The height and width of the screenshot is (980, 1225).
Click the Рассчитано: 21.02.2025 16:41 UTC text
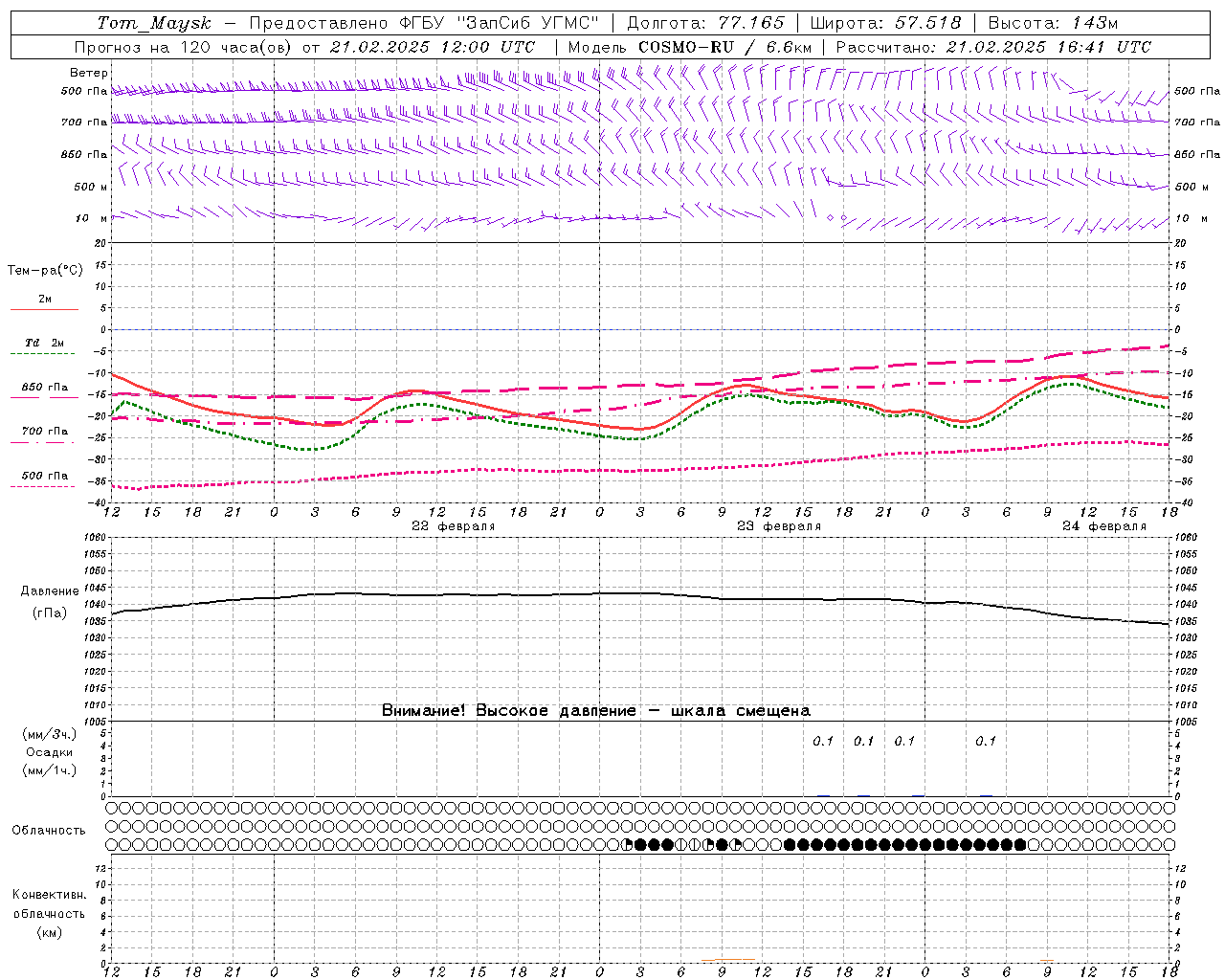(993, 47)
